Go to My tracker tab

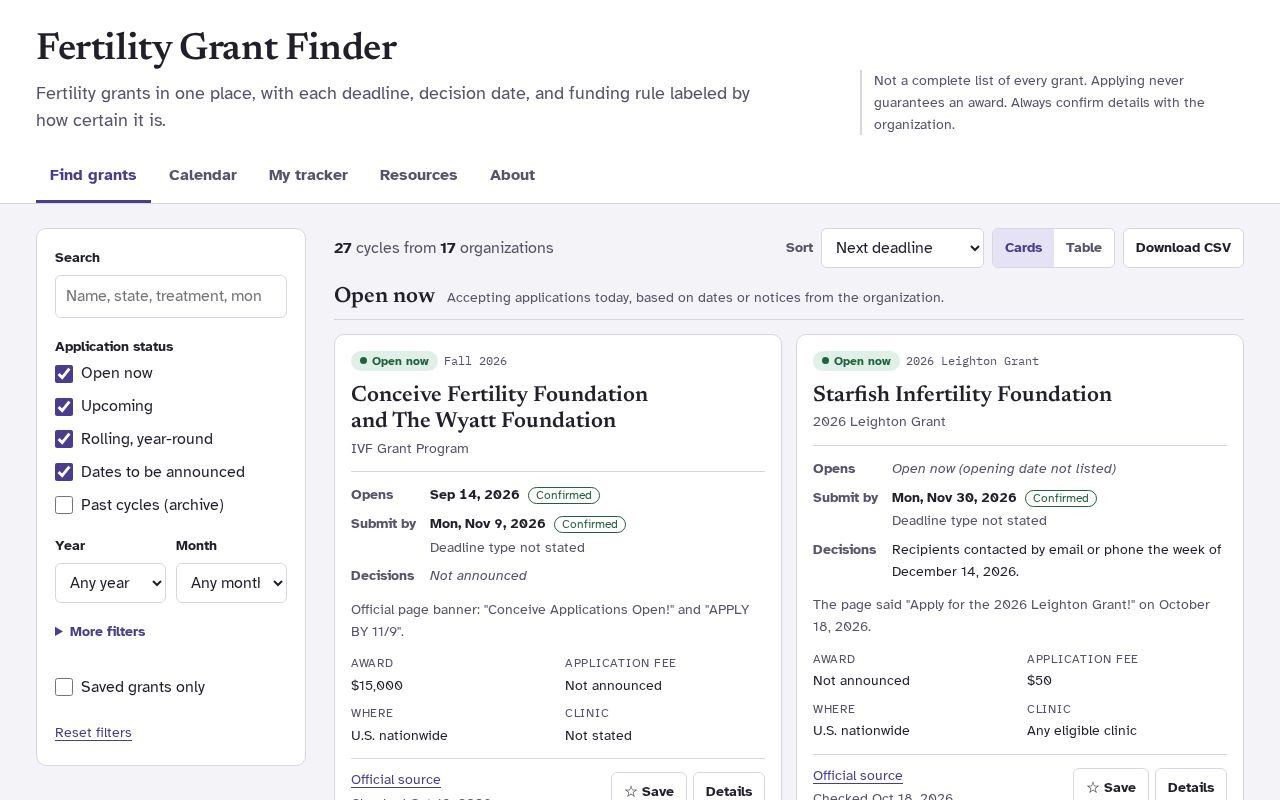tap(308, 175)
